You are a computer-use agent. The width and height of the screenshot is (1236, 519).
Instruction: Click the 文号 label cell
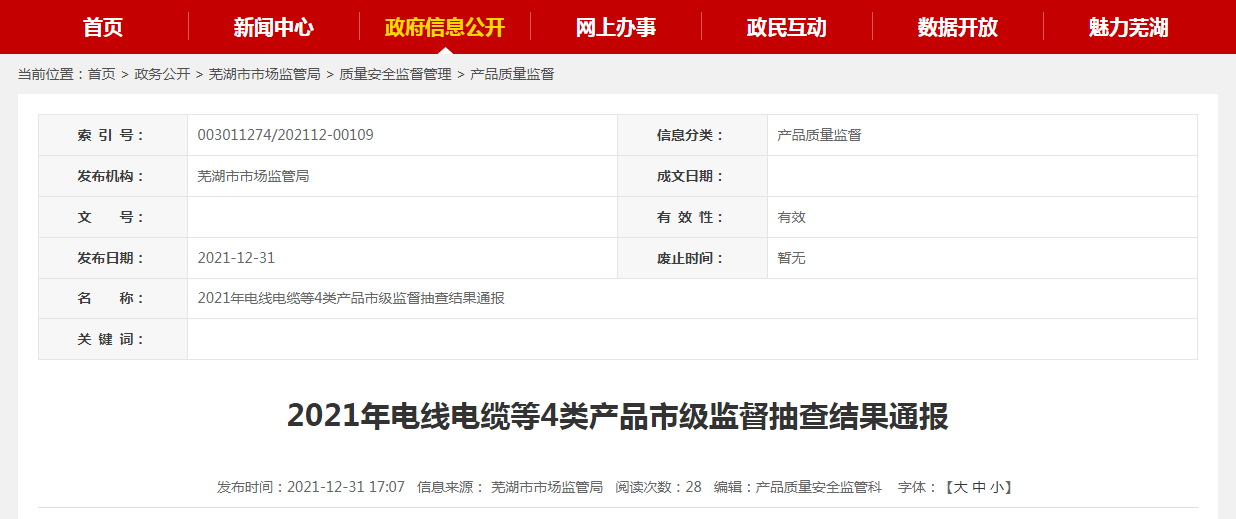click(x=113, y=217)
